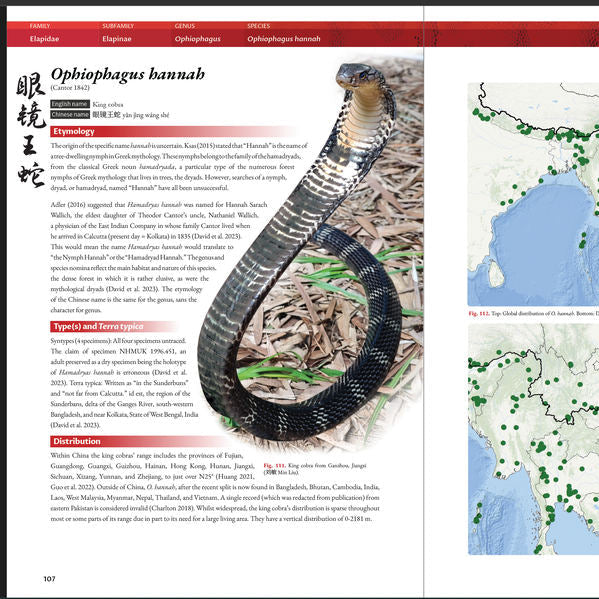599x599 pixels.
Task: Click 'Ophiophagus hannah' under the SPECIES label
Action: (x=284, y=39)
